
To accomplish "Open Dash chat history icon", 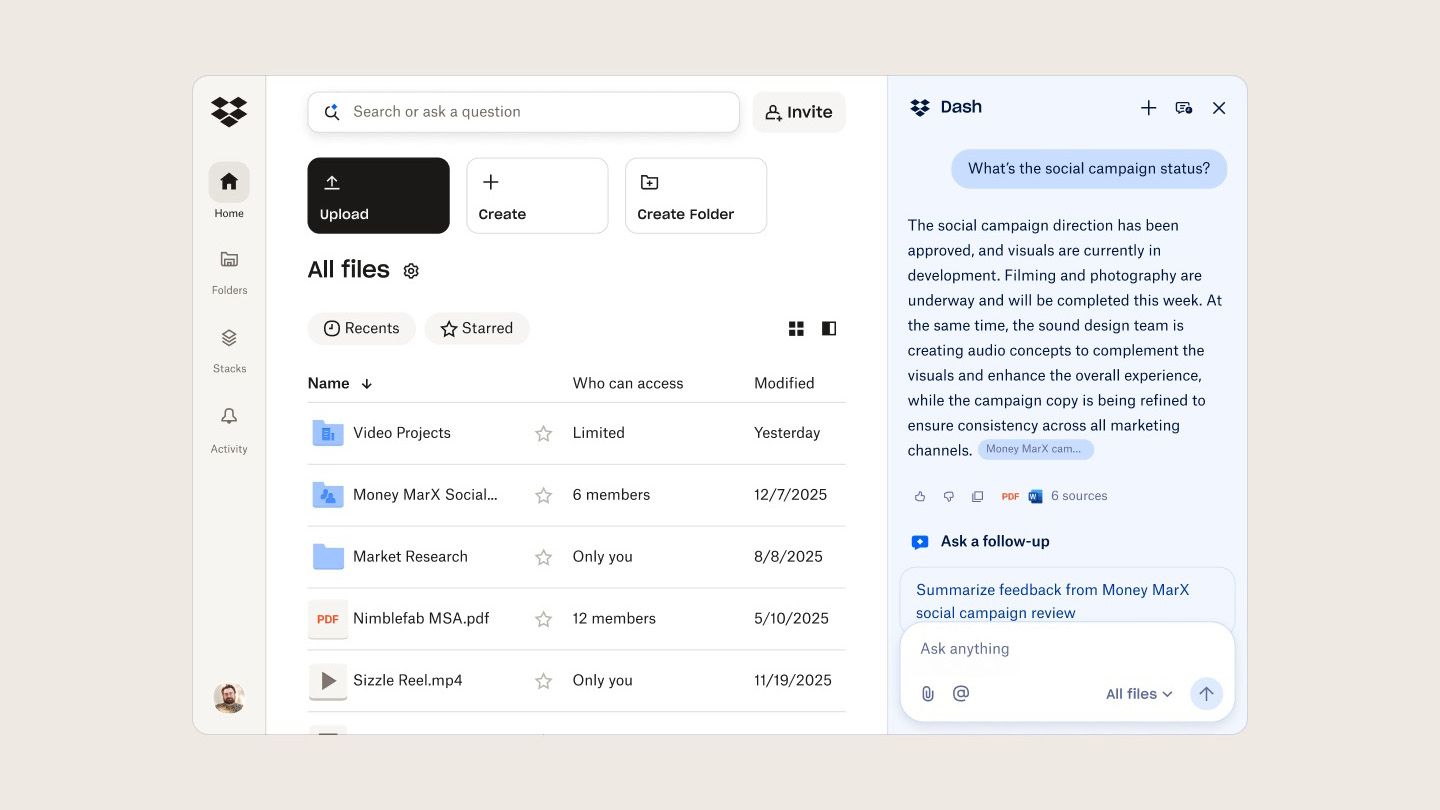I will point(1183,107).
